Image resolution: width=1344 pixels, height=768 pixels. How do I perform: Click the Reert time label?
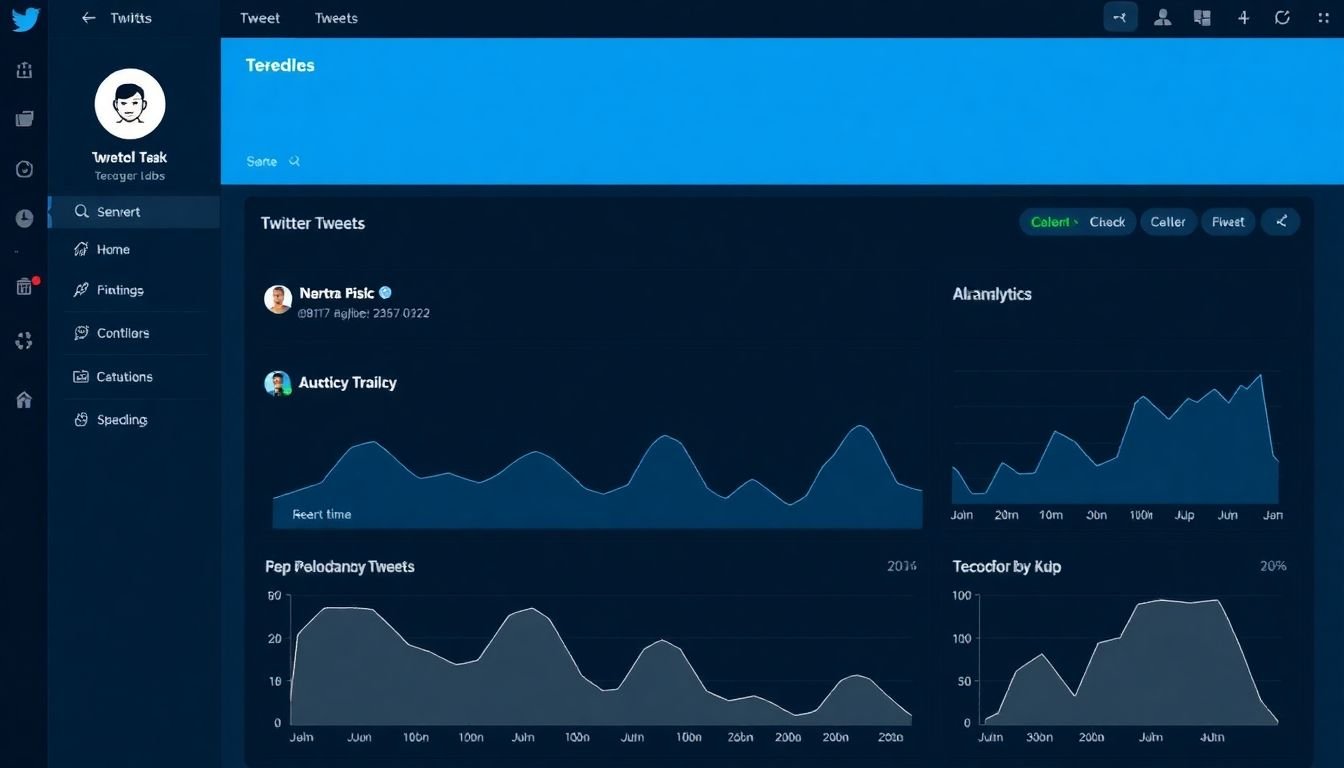coord(322,514)
